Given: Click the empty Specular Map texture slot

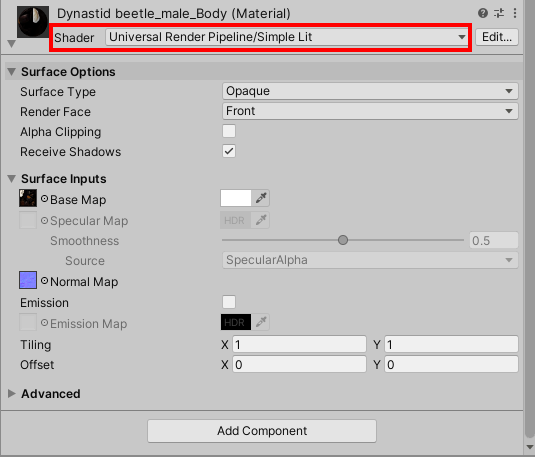Looking at the screenshot, I should pyautogui.click(x=28, y=220).
